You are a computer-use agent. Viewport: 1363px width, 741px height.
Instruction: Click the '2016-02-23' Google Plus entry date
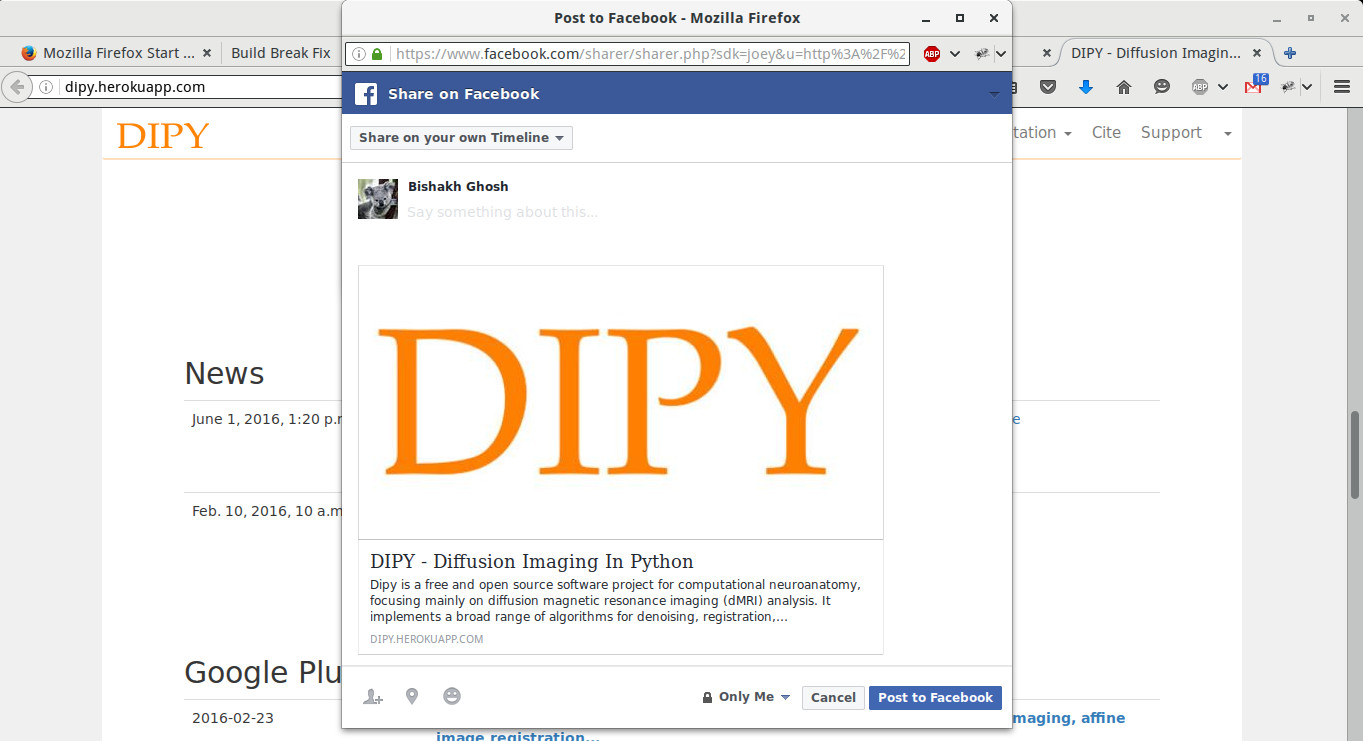[232, 718]
